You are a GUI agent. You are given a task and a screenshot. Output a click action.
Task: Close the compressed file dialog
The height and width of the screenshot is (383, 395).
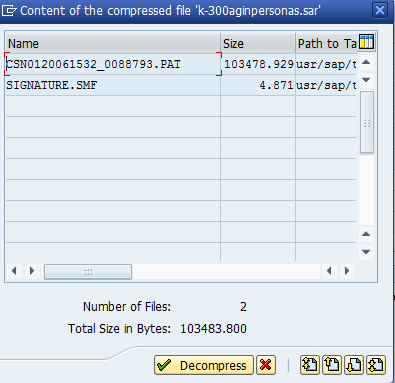pos(380,10)
